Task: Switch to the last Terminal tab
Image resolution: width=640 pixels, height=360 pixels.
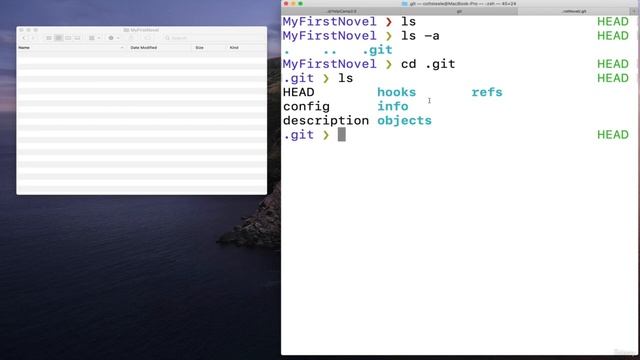Action: 573,11
